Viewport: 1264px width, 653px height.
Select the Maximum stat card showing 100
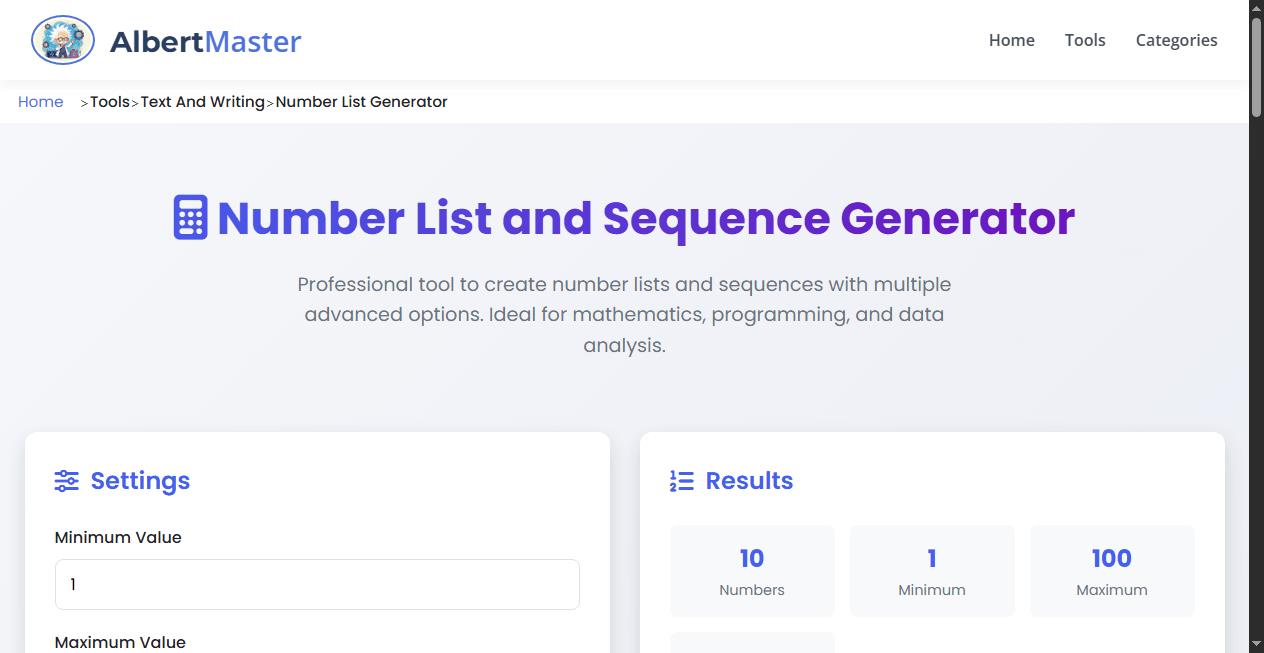[x=1111, y=570]
